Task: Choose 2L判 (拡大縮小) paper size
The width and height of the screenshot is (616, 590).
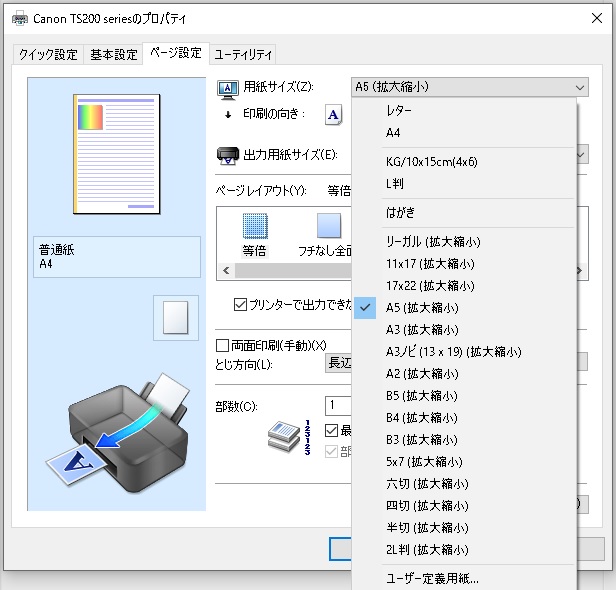Action: 464,550
